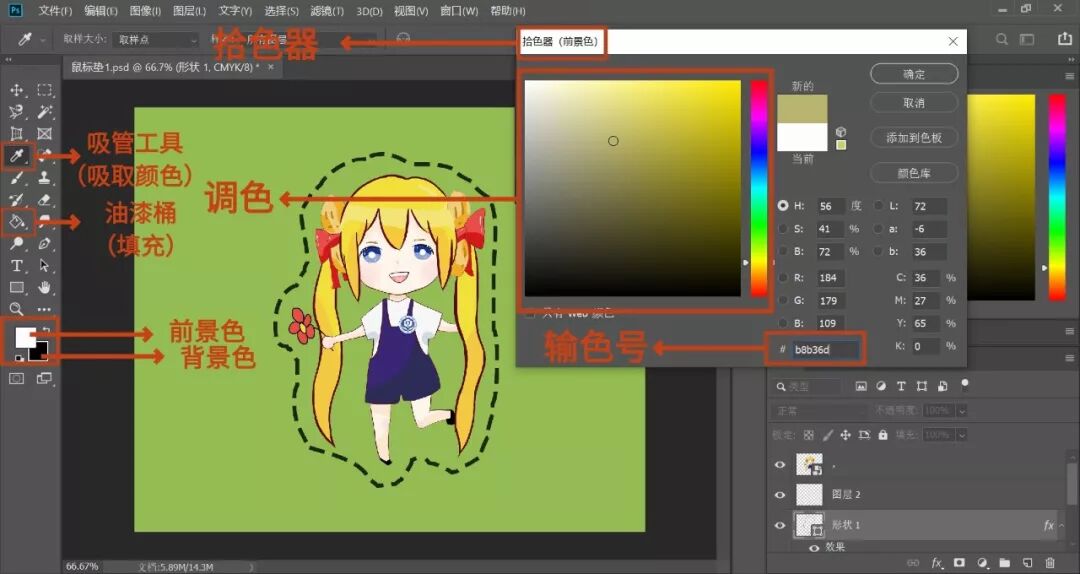Select the Zoom tool
Screen dimensions: 1080x574
coord(17,309)
